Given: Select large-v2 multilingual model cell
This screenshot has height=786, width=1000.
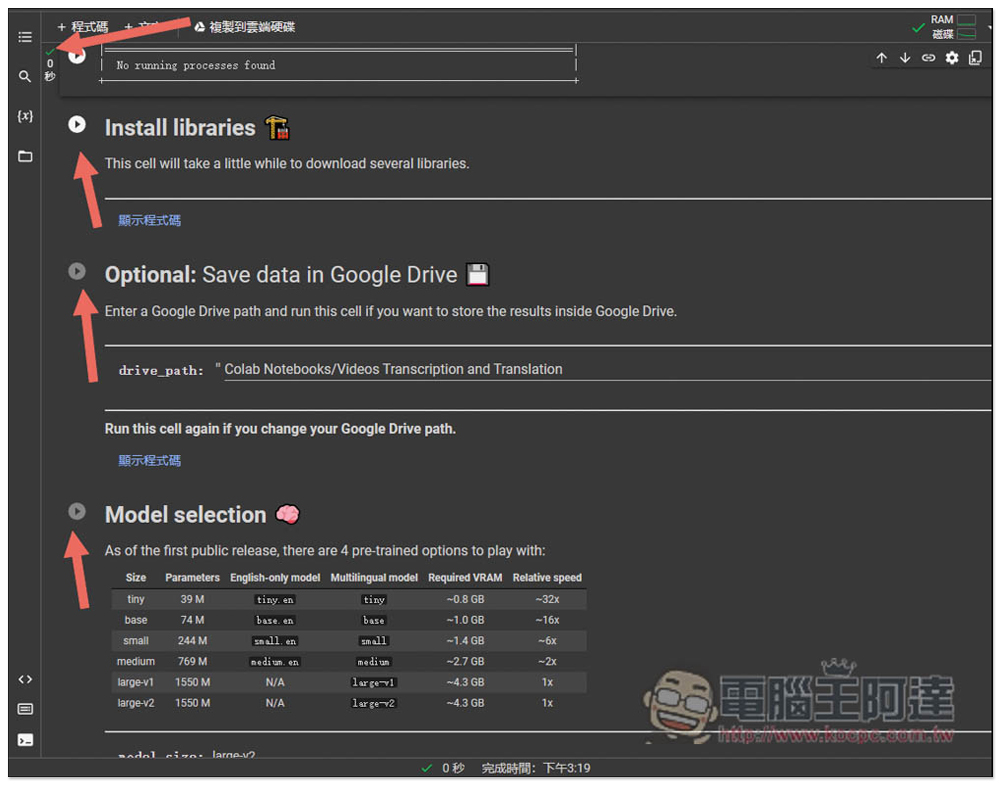Looking at the screenshot, I should point(374,703).
